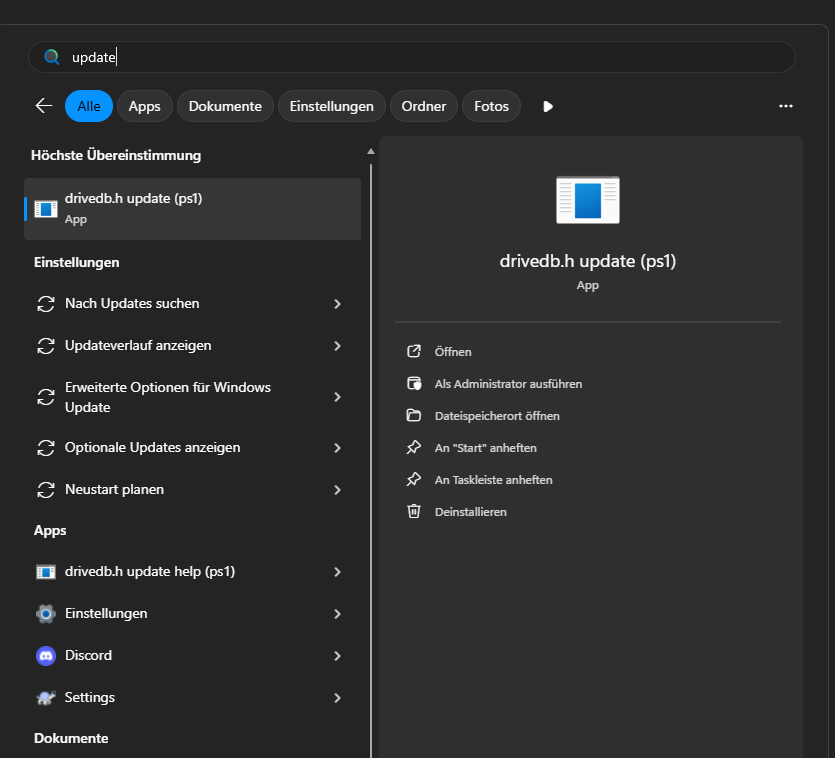Show more filter categories with play arrow
The height and width of the screenshot is (758, 835).
548,107
